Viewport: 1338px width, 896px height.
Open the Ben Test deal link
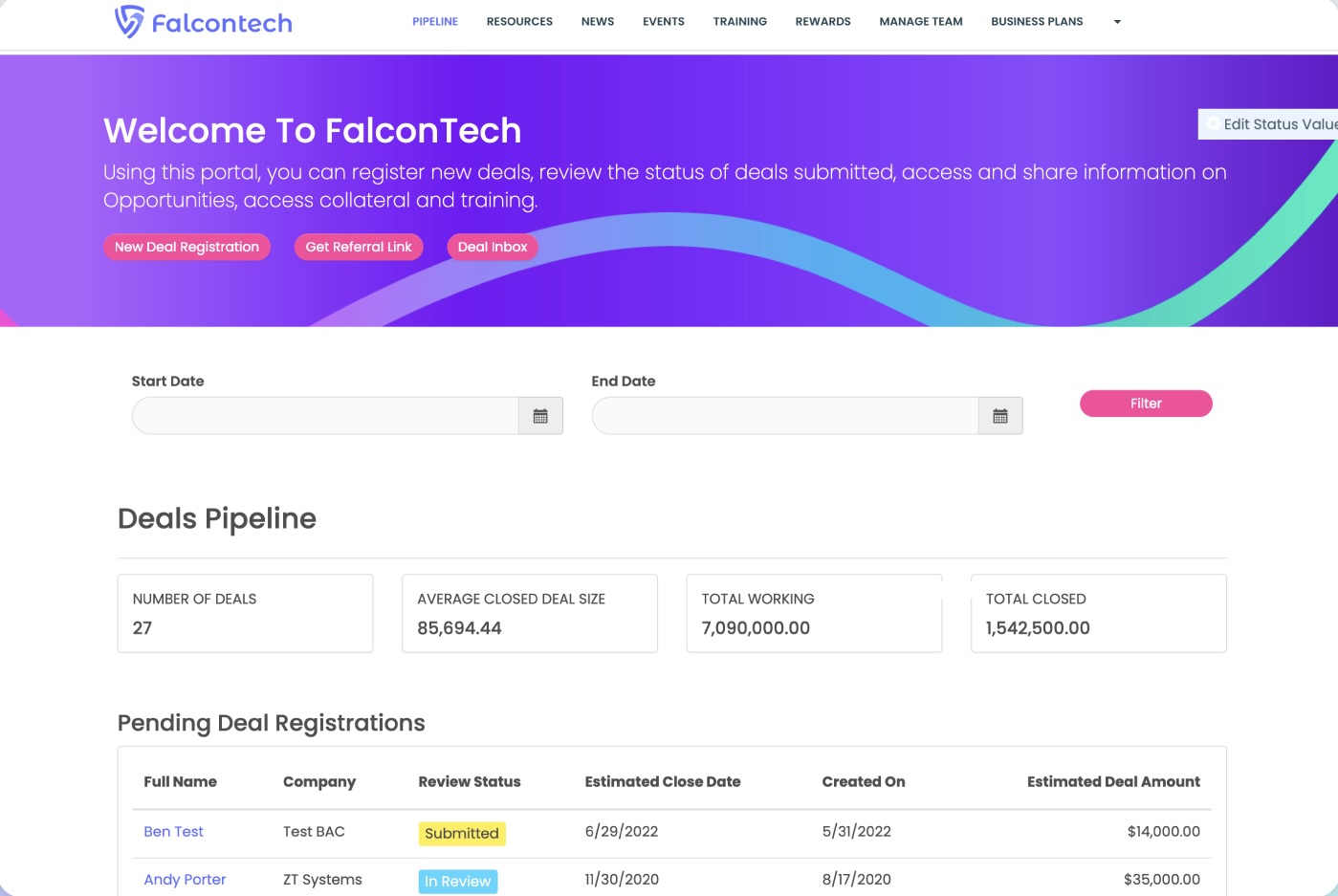coord(173,832)
